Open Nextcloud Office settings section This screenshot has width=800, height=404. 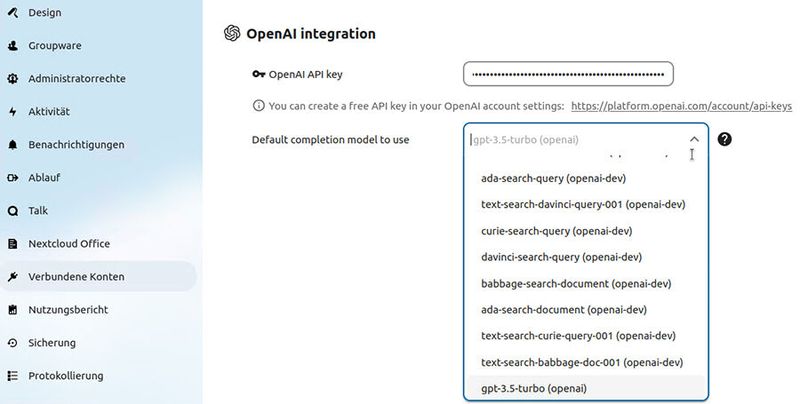[x=69, y=244]
